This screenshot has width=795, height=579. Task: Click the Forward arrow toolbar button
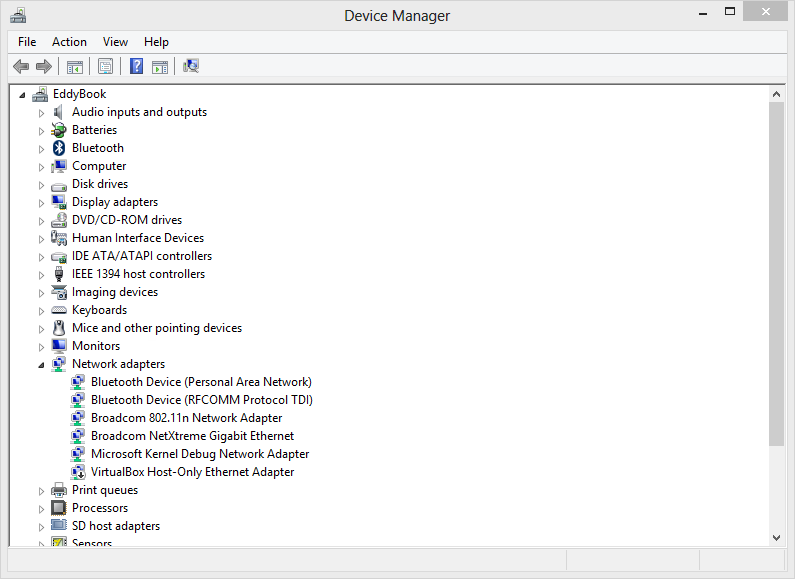[x=43, y=66]
